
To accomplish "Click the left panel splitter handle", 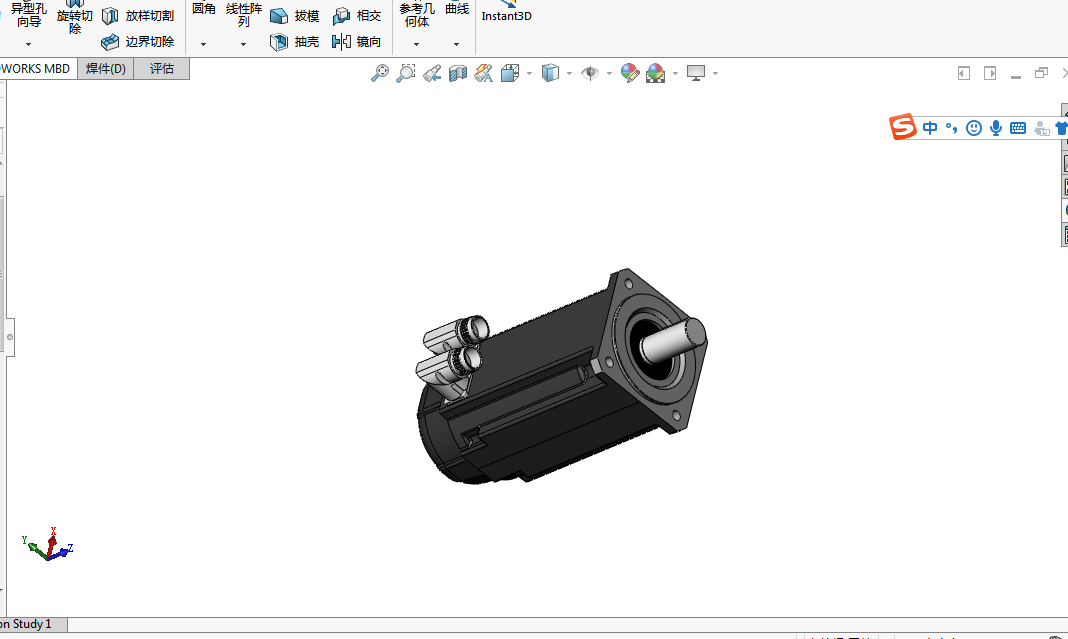I will pyautogui.click(x=10, y=337).
